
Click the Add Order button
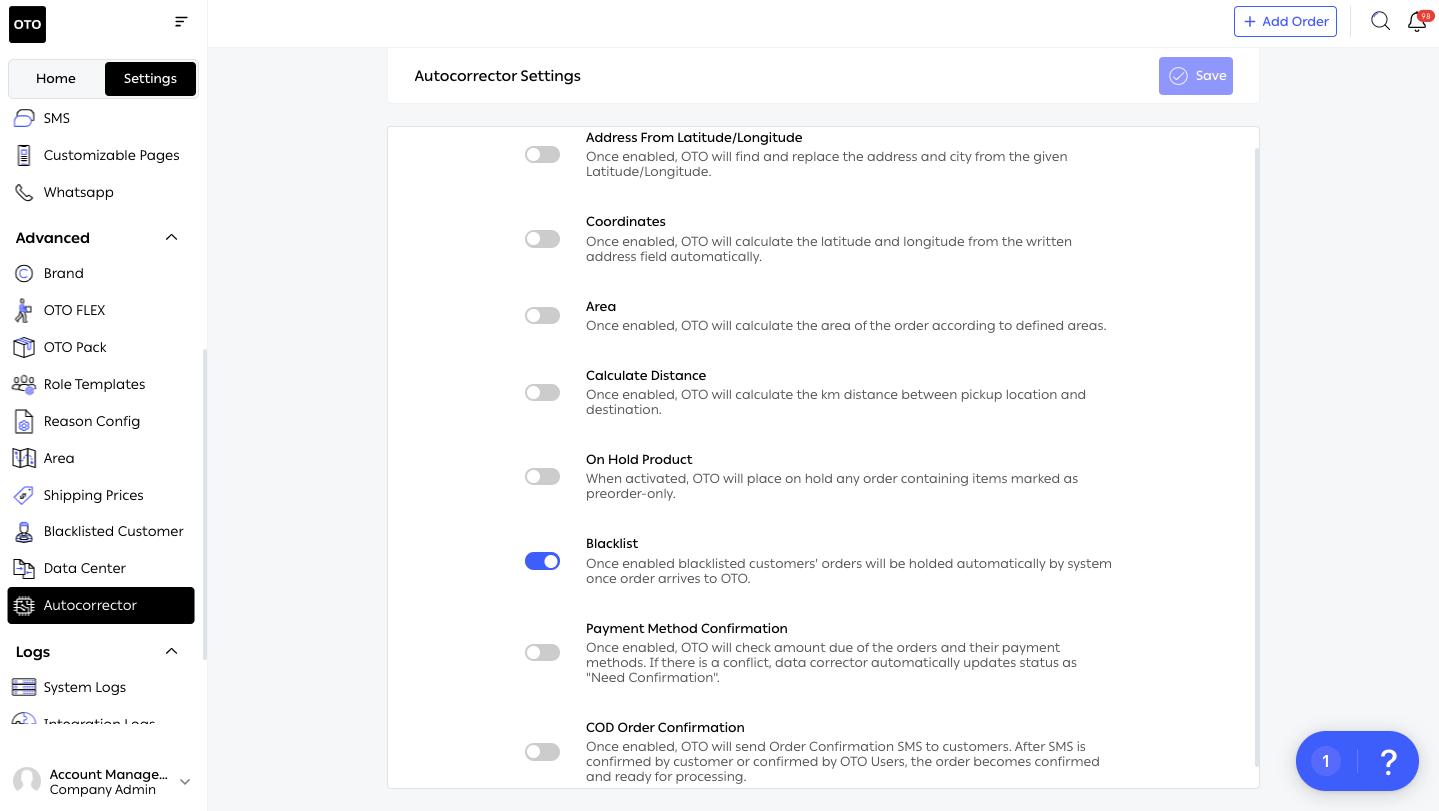[1285, 21]
